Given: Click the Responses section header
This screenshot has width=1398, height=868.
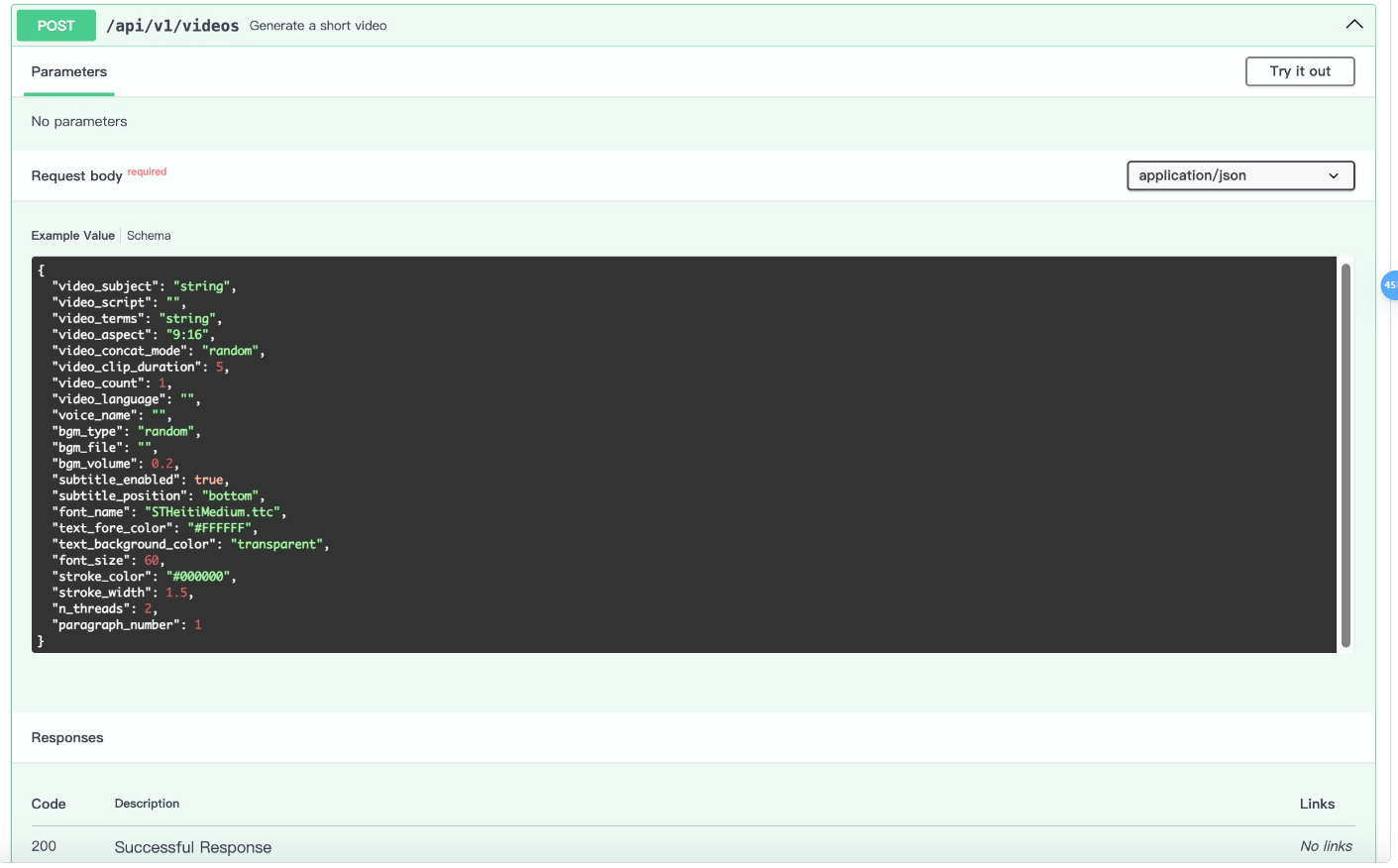Looking at the screenshot, I should click(x=67, y=738).
